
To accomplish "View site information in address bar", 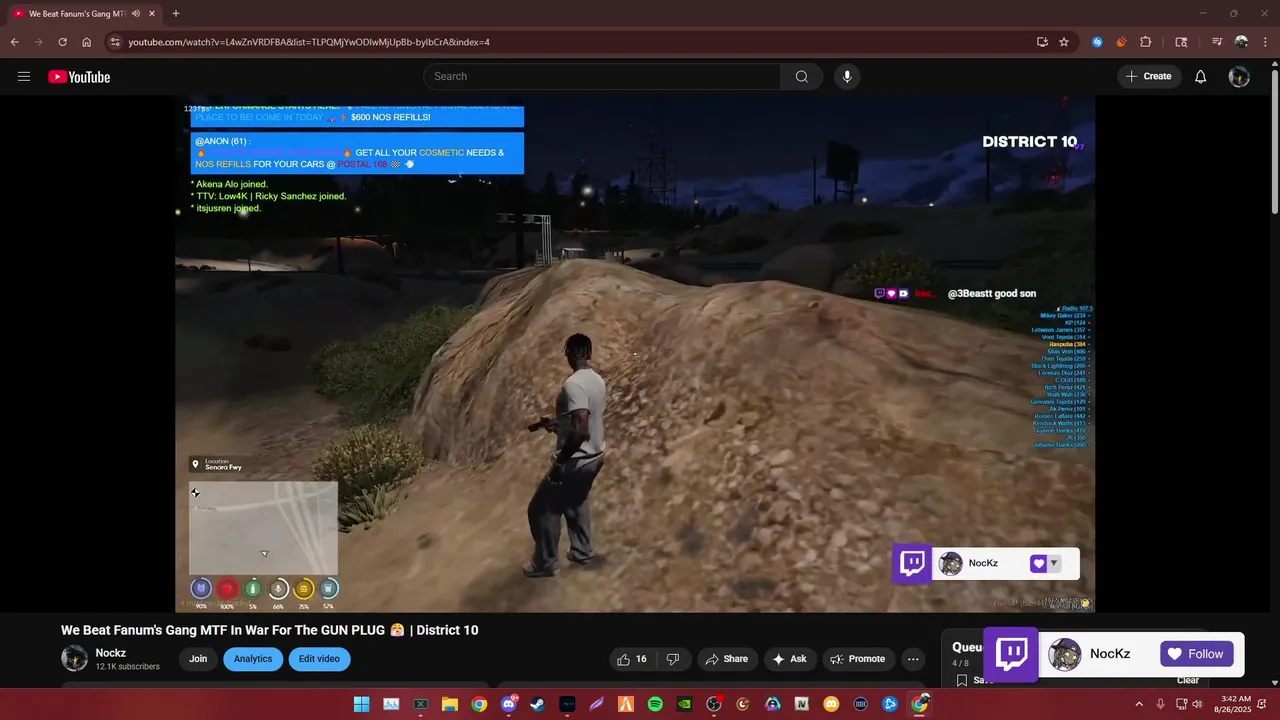I will [115, 42].
